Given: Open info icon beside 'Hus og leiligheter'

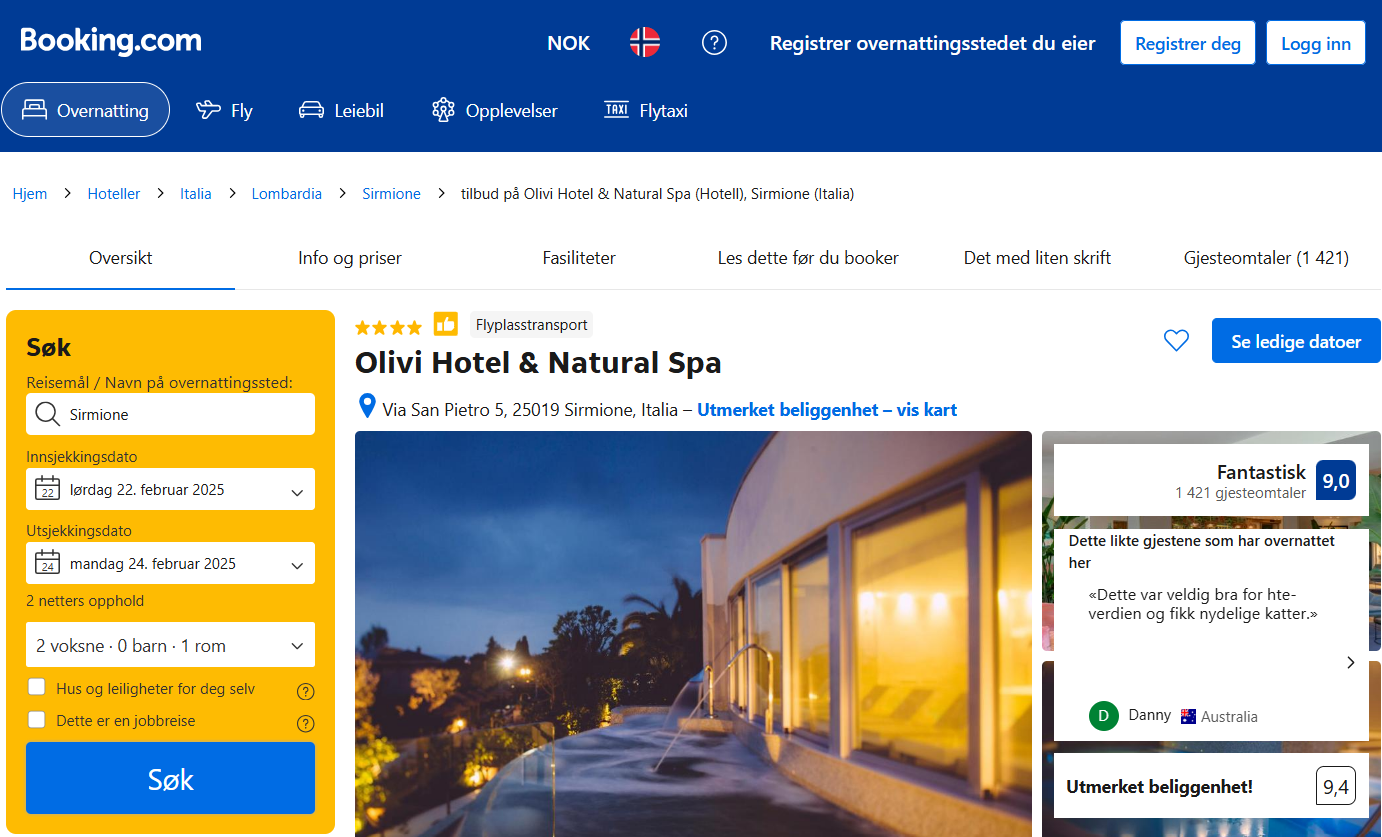Looking at the screenshot, I should click(x=306, y=691).
